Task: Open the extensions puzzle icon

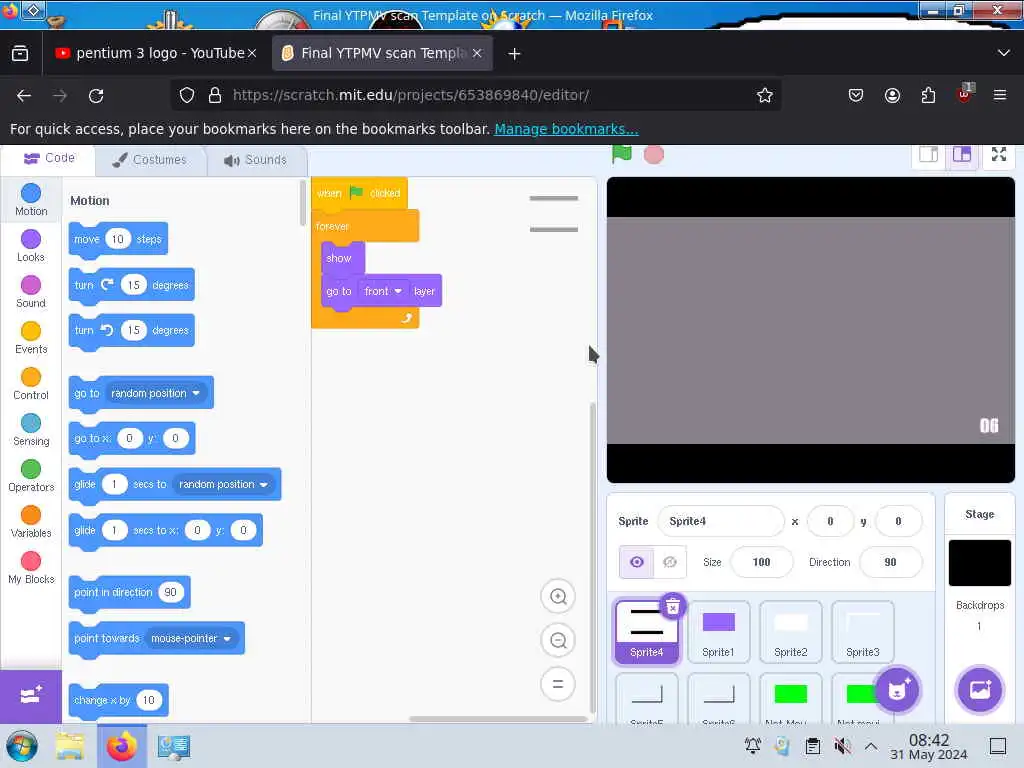Action: click(x=928, y=95)
